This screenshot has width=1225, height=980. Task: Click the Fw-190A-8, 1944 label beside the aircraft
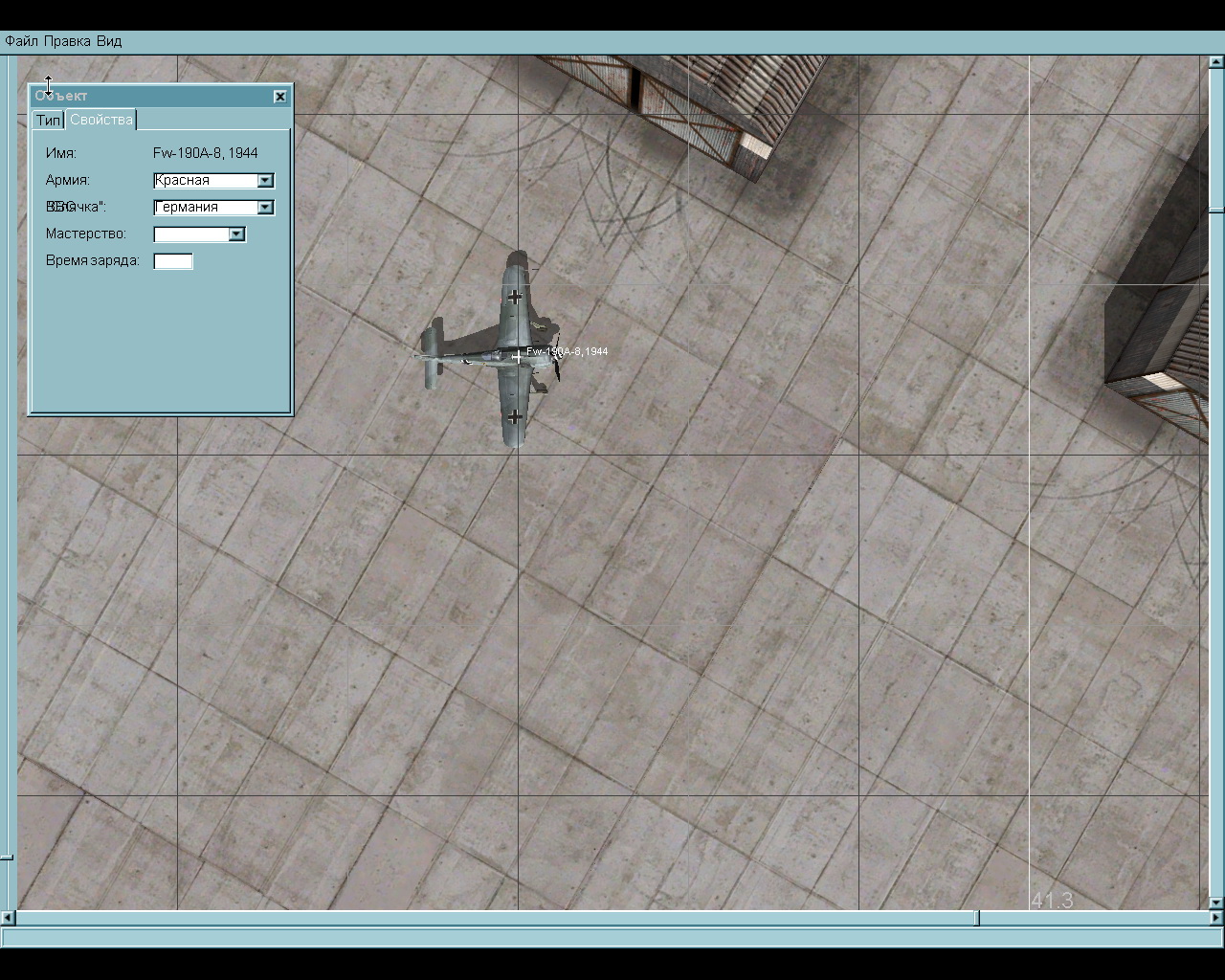pos(568,351)
